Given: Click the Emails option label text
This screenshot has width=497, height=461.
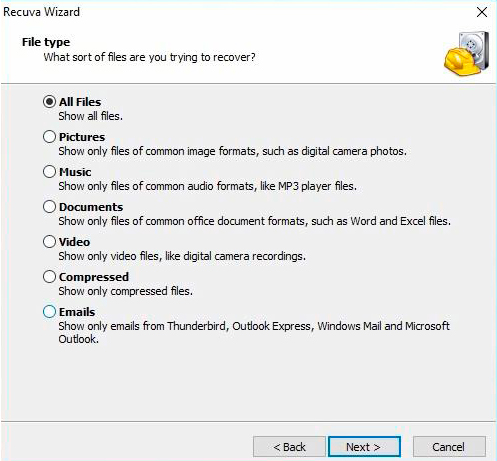Looking at the screenshot, I should [x=77, y=312].
